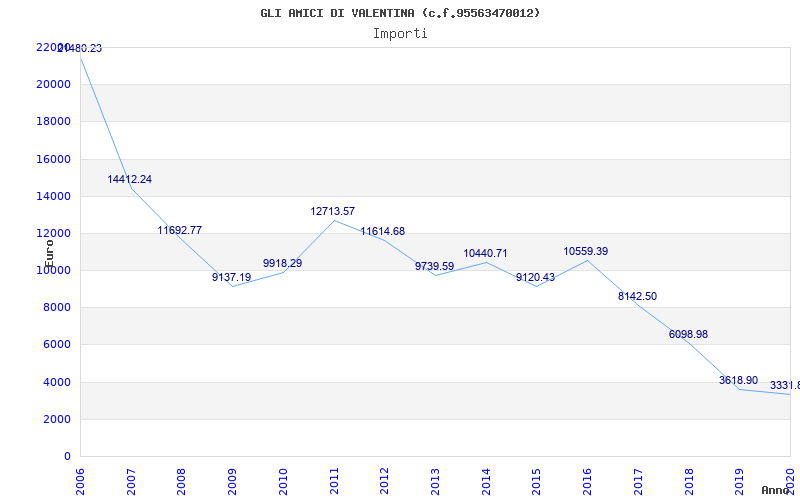
Task: Click the 21480.23 data label at 2006
Action: pos(80,48)
